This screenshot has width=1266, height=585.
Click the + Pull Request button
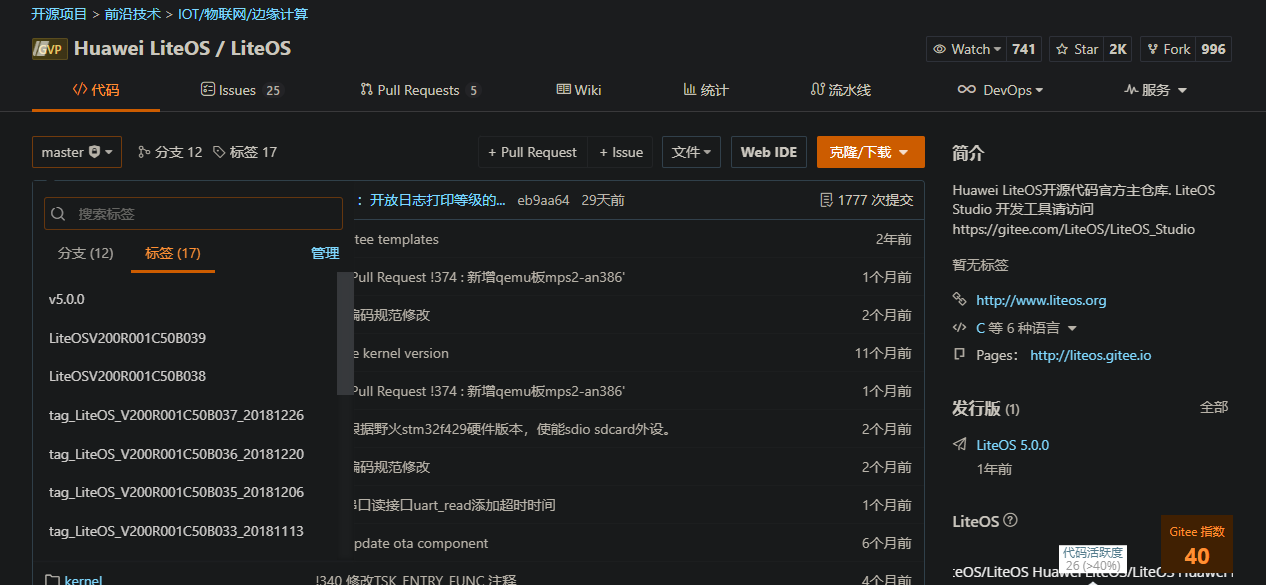coord(531,151)
